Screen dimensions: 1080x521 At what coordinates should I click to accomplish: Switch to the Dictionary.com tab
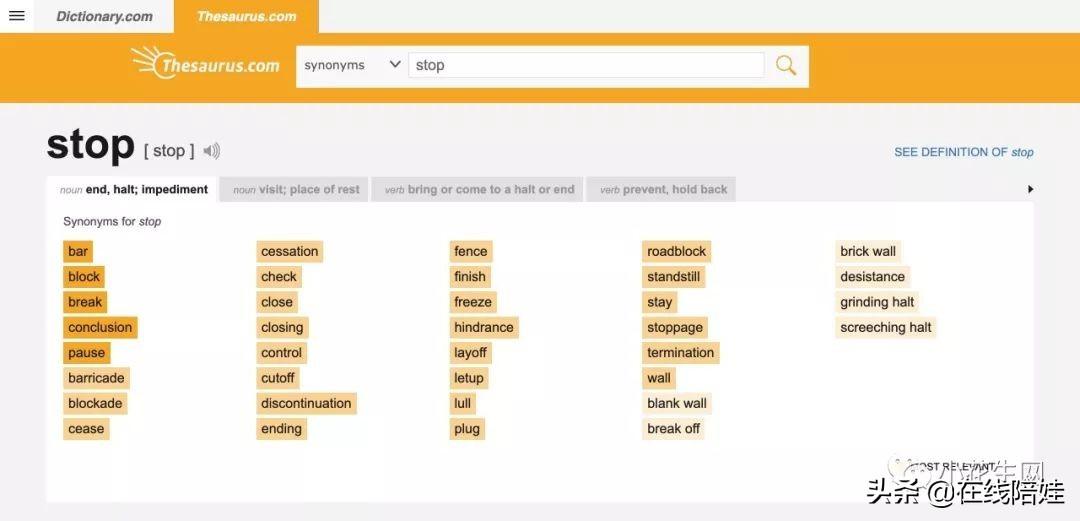[x=104, y=16]
